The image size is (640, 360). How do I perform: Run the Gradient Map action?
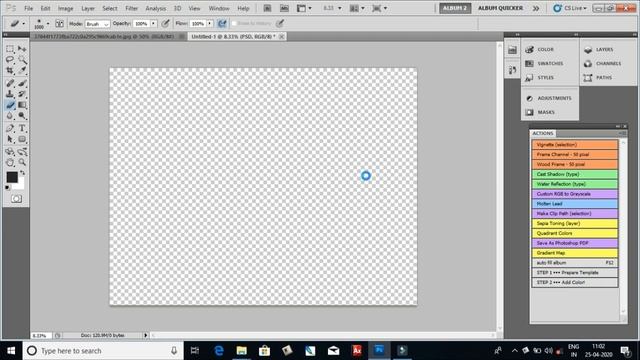click(x=575, y=253)
